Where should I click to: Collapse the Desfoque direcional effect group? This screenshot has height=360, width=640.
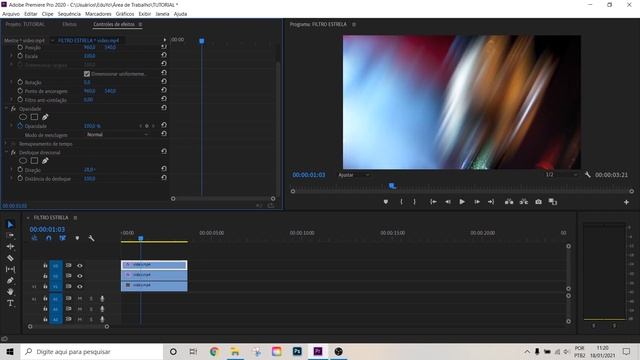pyautogui.click(x=6, y=152)
